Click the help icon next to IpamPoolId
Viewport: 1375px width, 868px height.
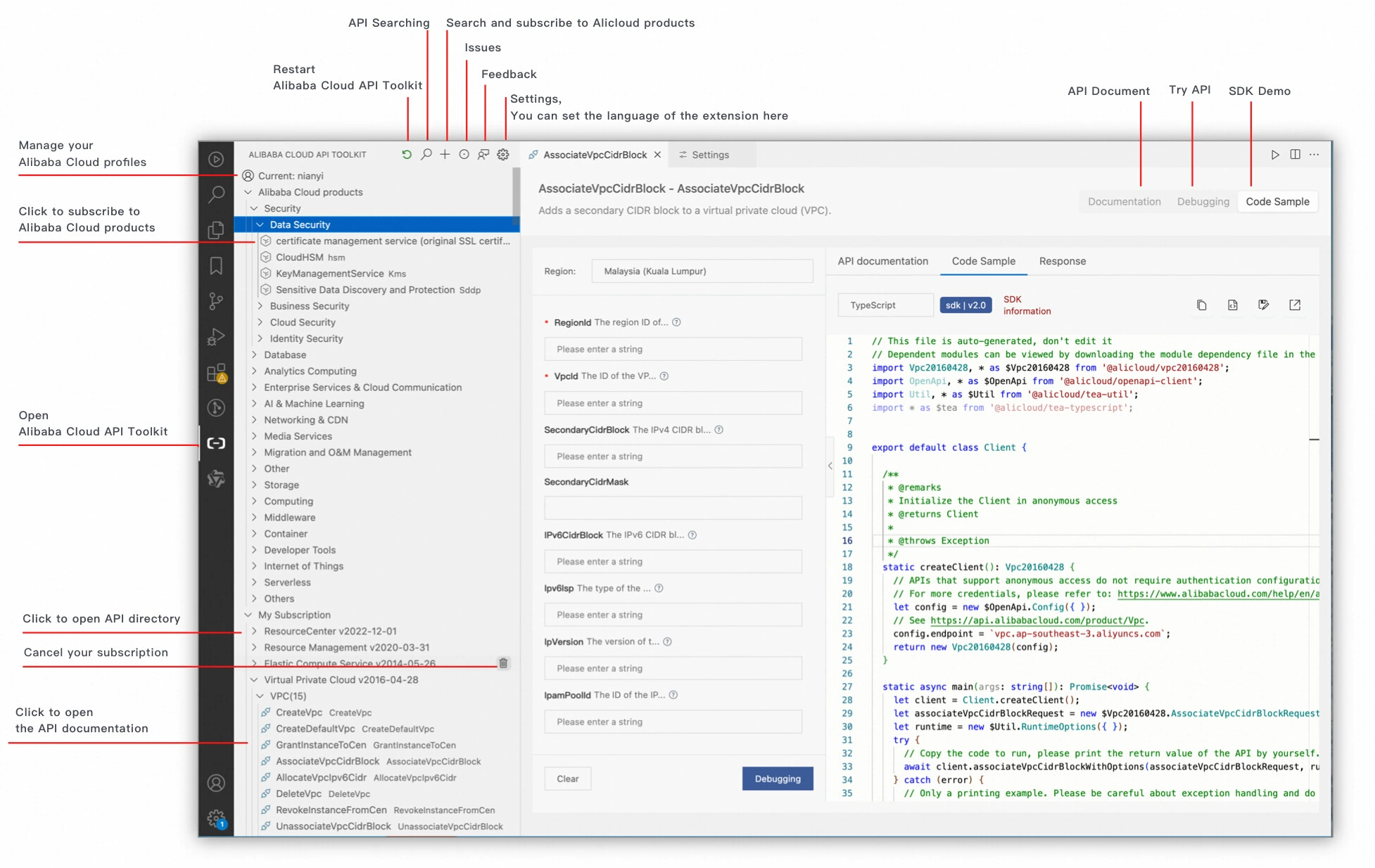pyautogui.click(x=673, y=695)
